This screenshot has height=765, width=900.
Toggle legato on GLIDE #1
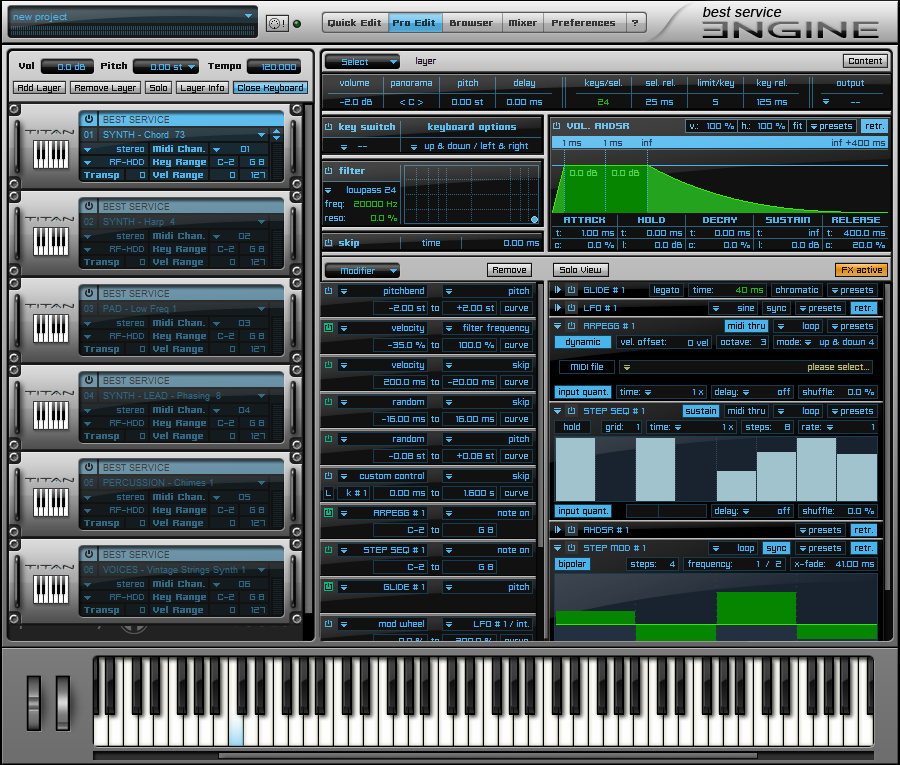click(x=666, y=290)
